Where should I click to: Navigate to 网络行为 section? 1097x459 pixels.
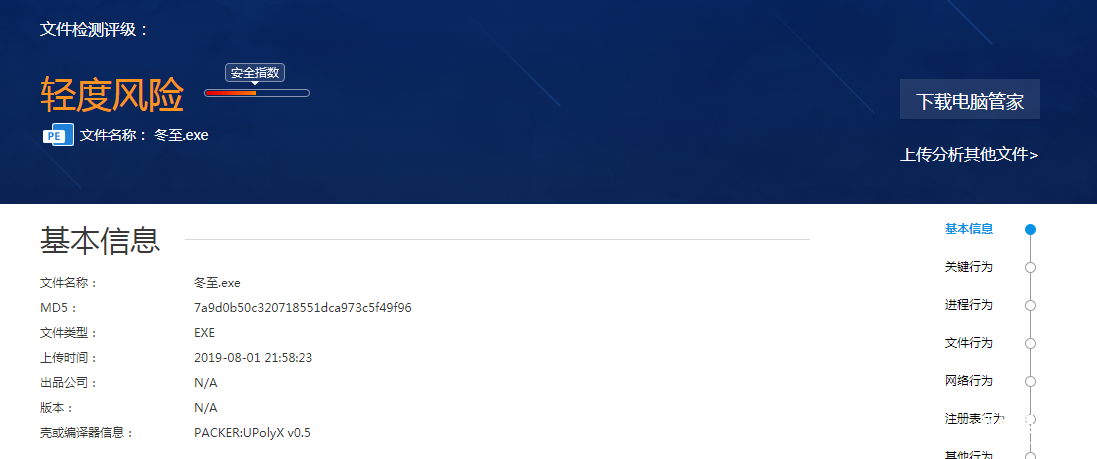[x=969, y=381]
